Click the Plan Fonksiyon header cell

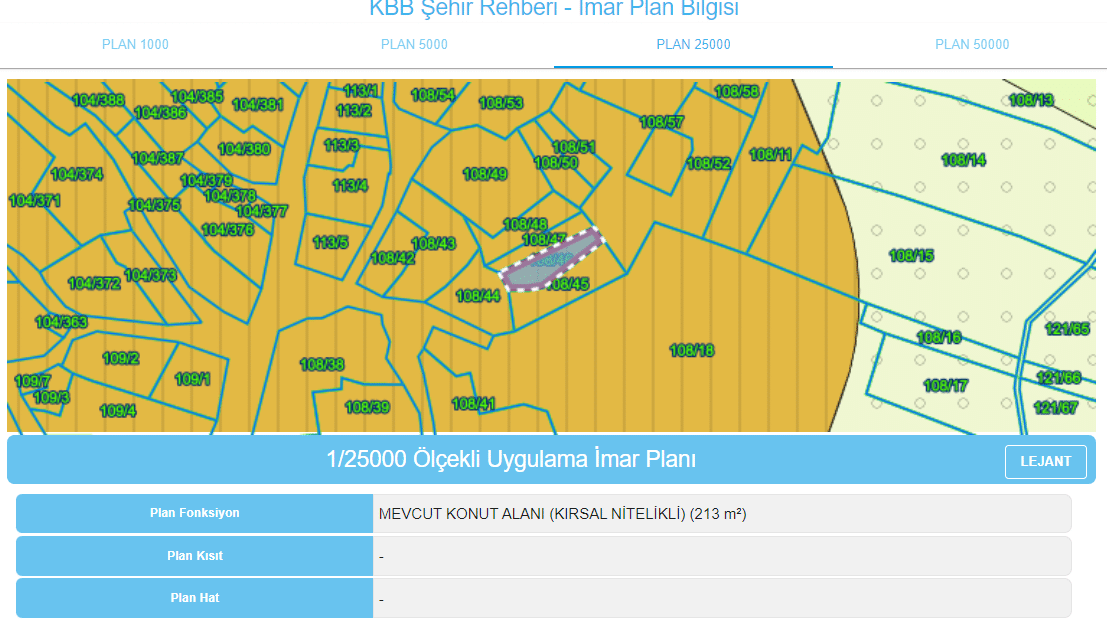[x=194, y=513]
